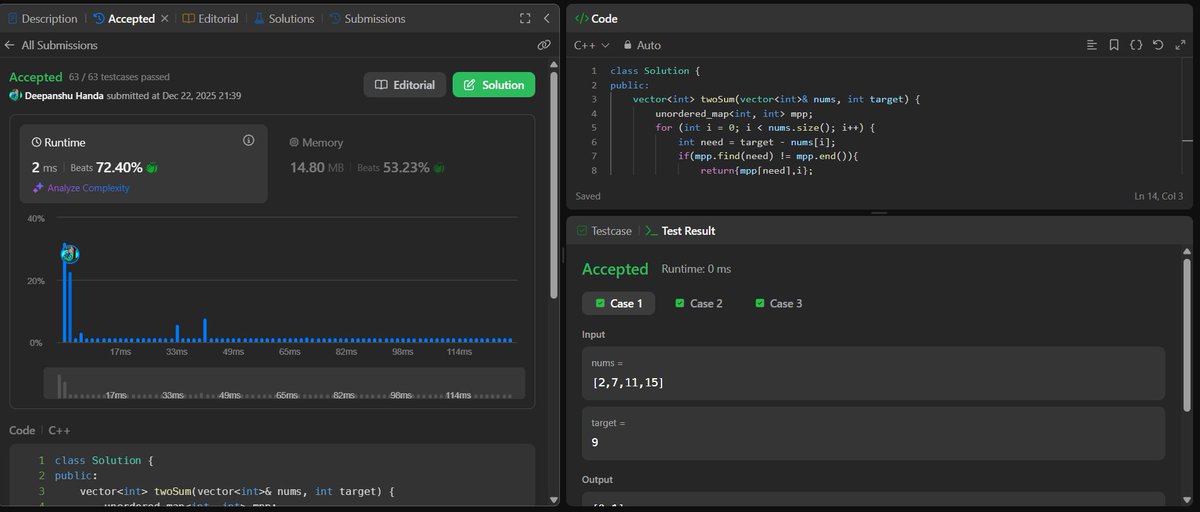Select Case 2
Viewport: 1200px width, 512px height.
[x=698, y=303]
